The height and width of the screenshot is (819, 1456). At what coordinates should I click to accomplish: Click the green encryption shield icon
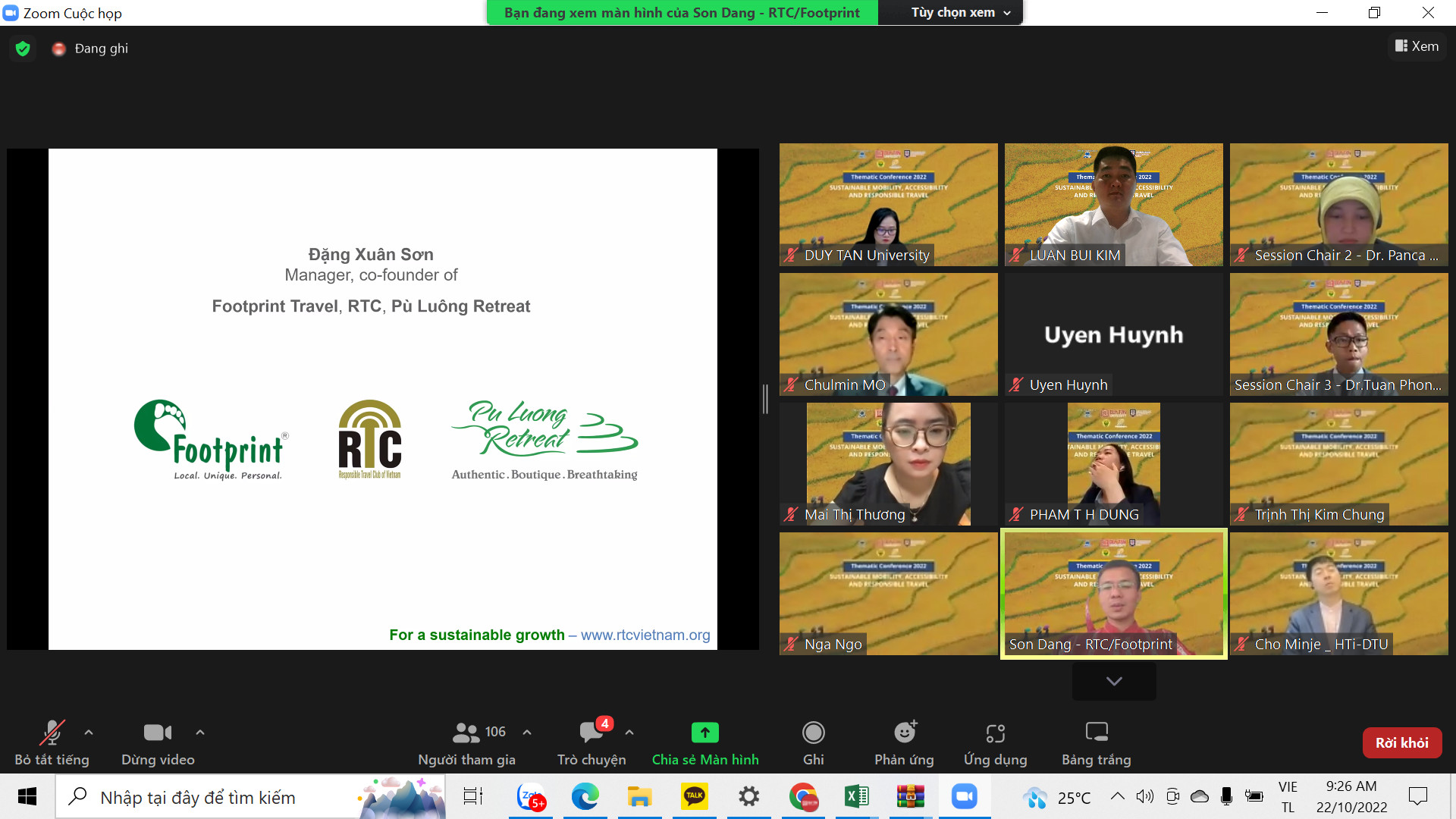pos(23,49)
